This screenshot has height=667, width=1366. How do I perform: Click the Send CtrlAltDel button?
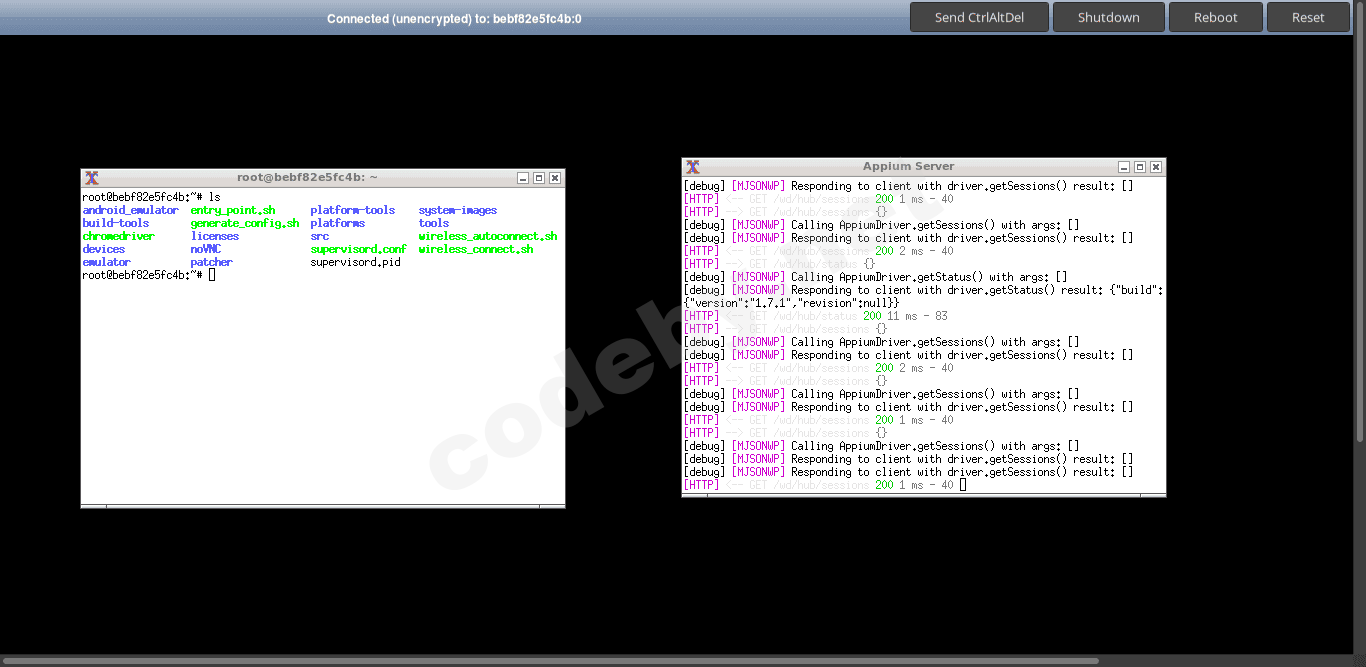pyautogui.click(x=977, y=17)
